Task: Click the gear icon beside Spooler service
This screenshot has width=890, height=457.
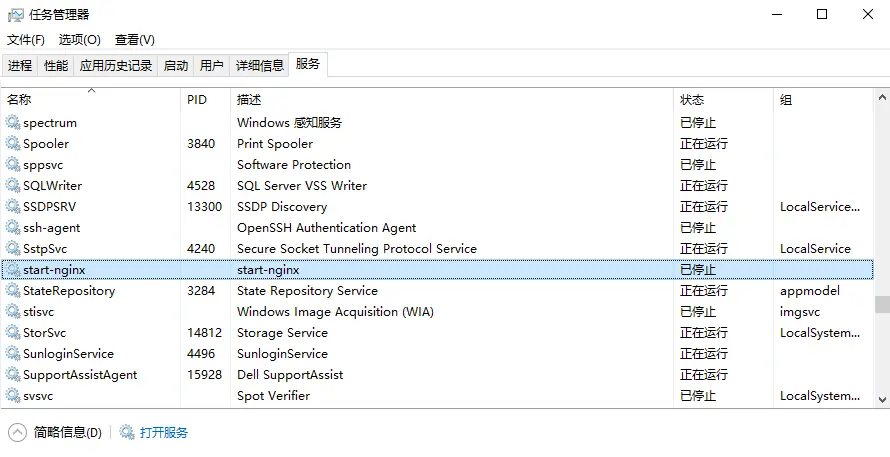Action: (13, 144)
